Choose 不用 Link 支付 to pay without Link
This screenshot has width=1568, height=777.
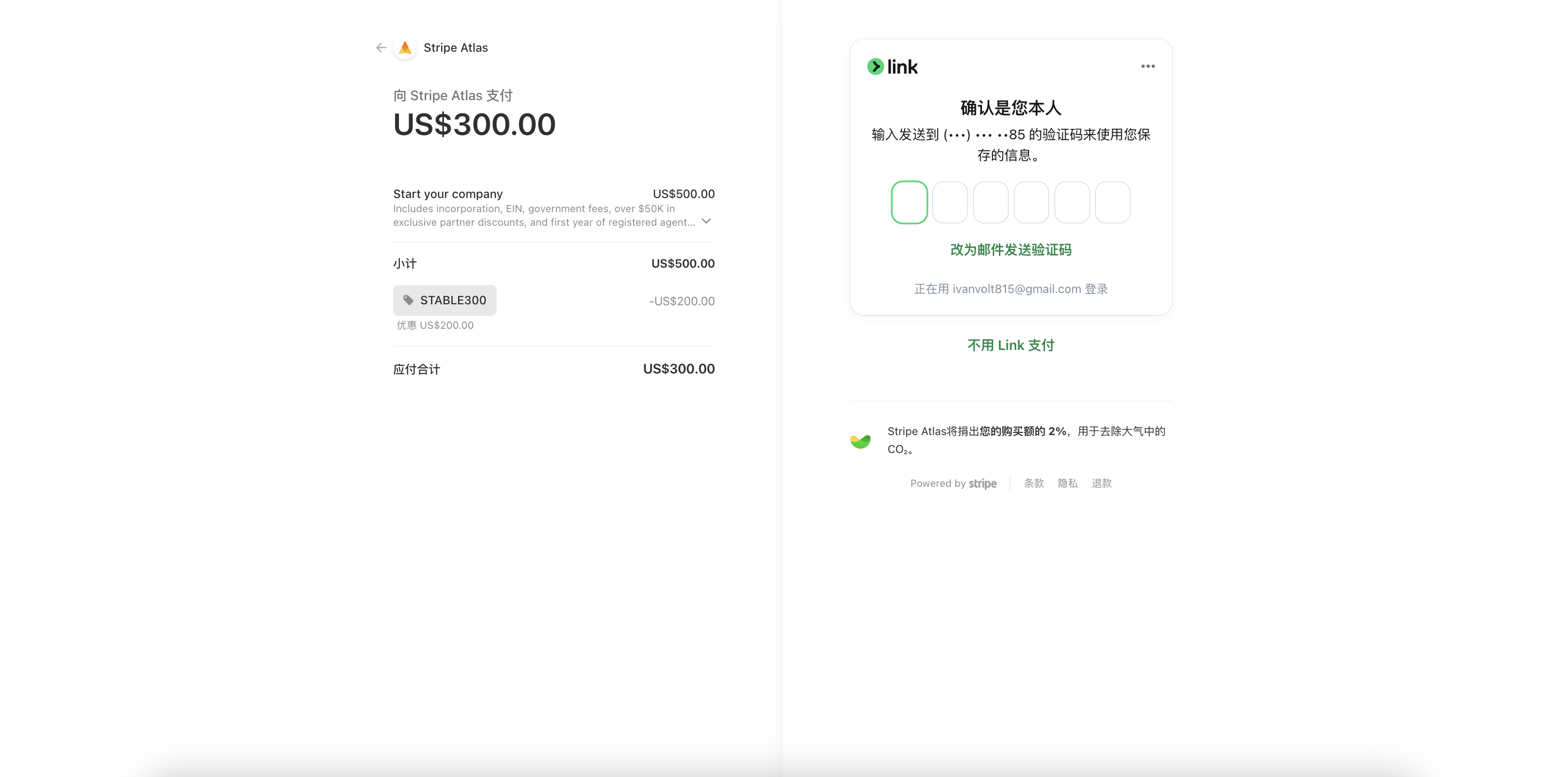coord(1010,345)
